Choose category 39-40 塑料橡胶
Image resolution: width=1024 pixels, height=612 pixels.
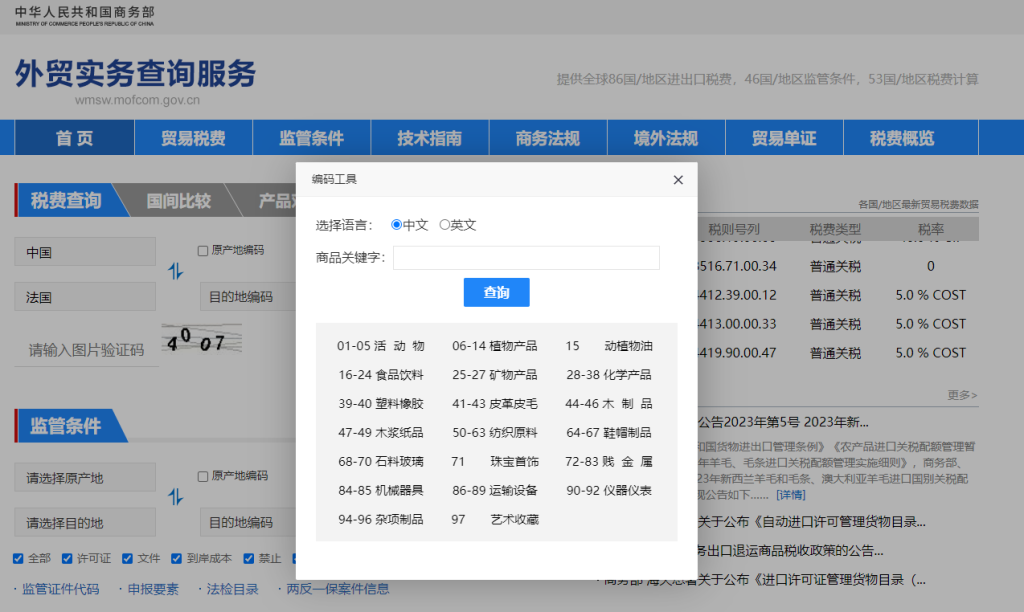click(x=381, y=404)
